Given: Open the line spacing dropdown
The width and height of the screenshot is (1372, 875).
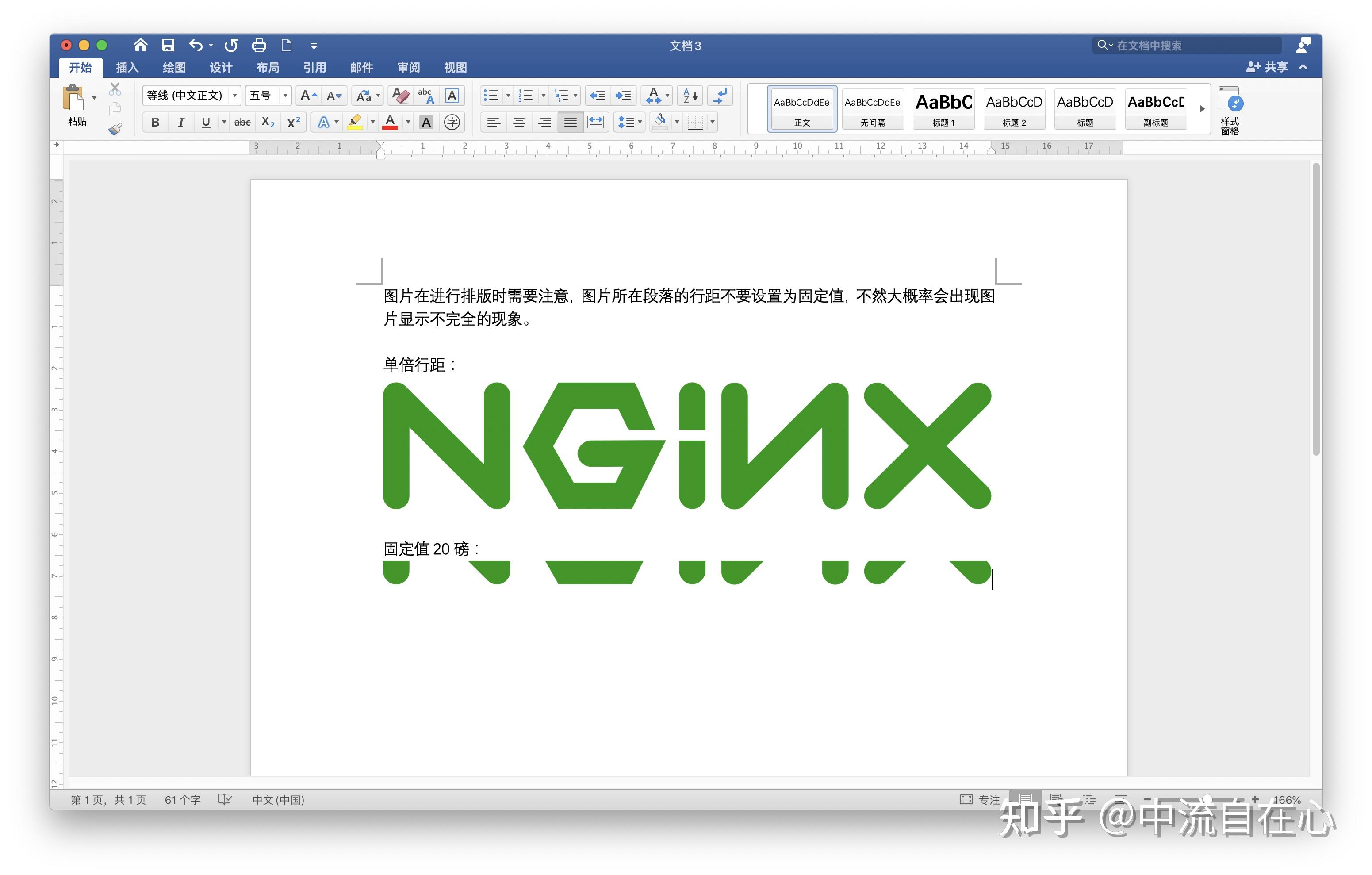Looking at the screenshot, I should (x=629, y=122).
